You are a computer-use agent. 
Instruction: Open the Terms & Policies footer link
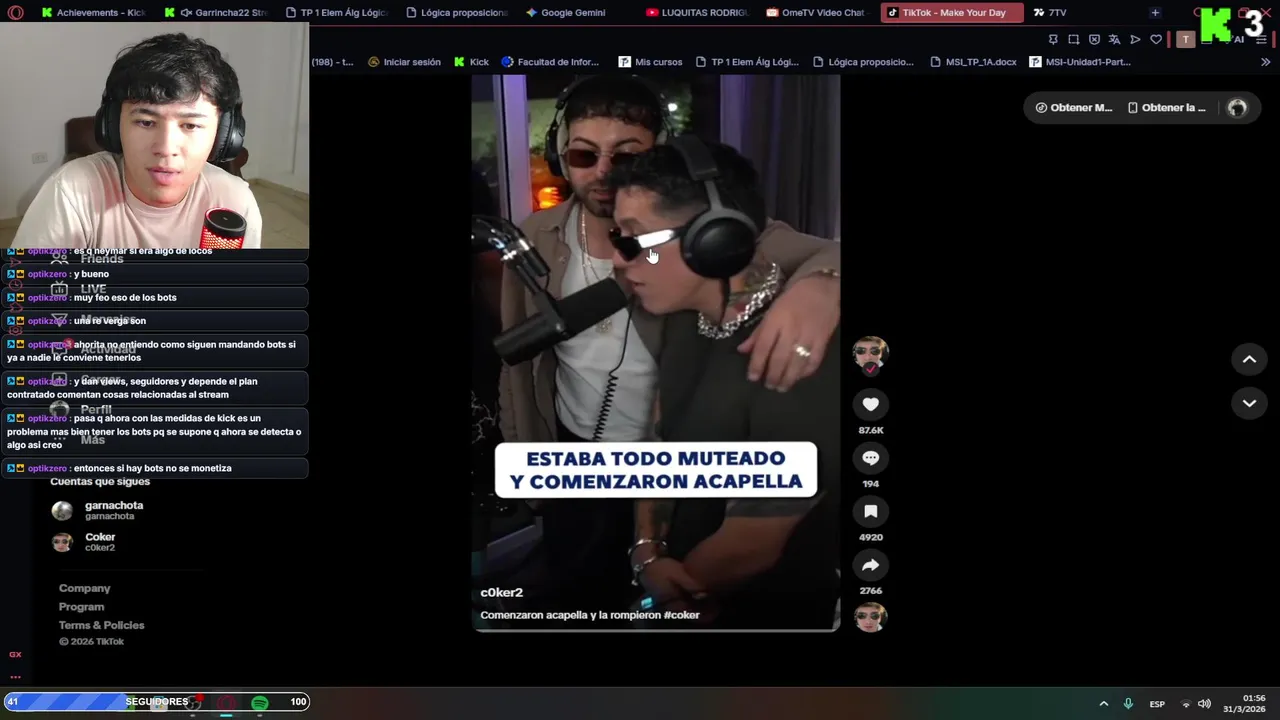click(x=101, y=625)
